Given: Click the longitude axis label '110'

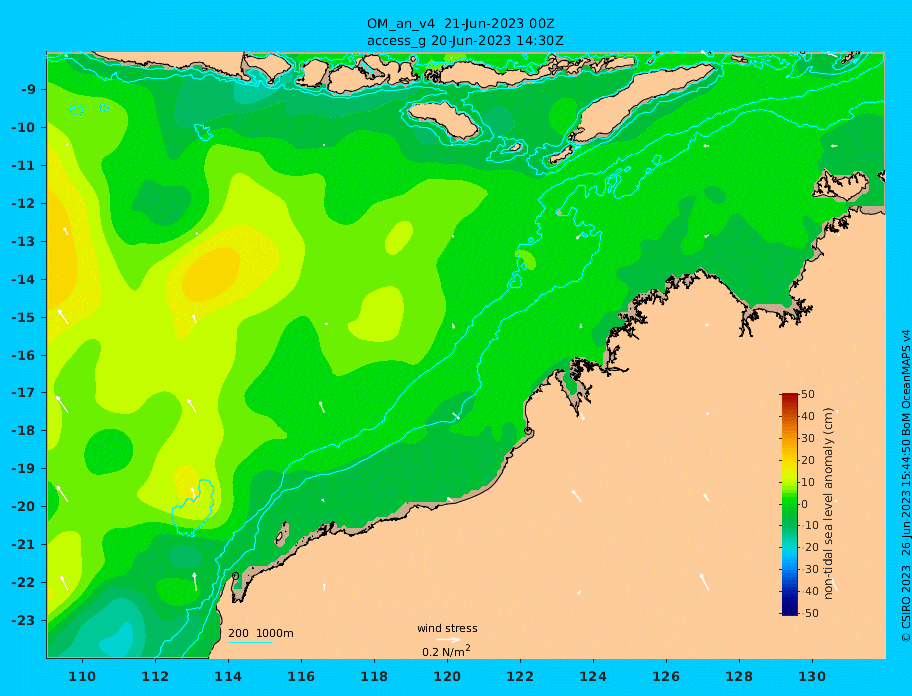Looking at the screenshot, I should click(x=82, y=677).
